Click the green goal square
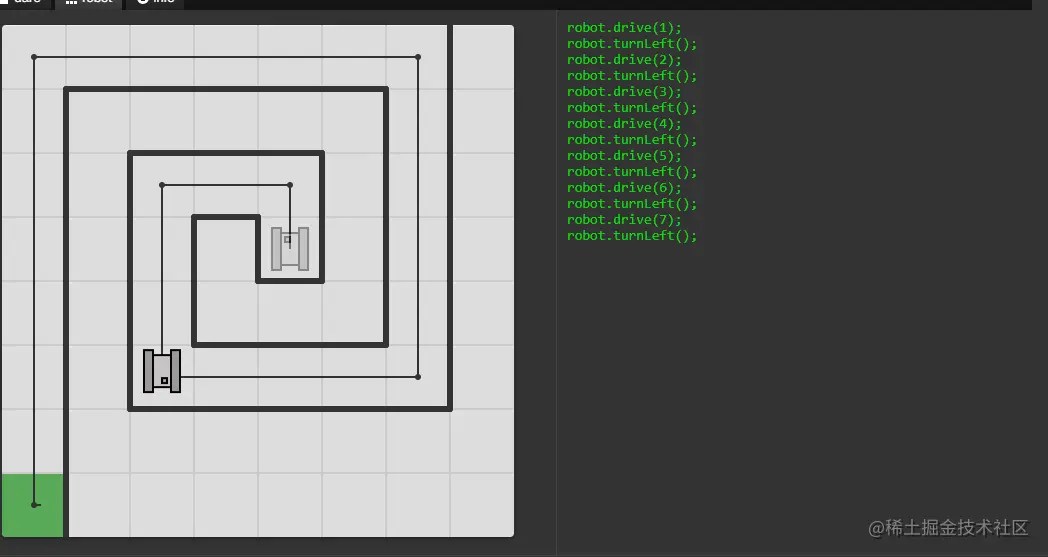 [x=33, y=506]
